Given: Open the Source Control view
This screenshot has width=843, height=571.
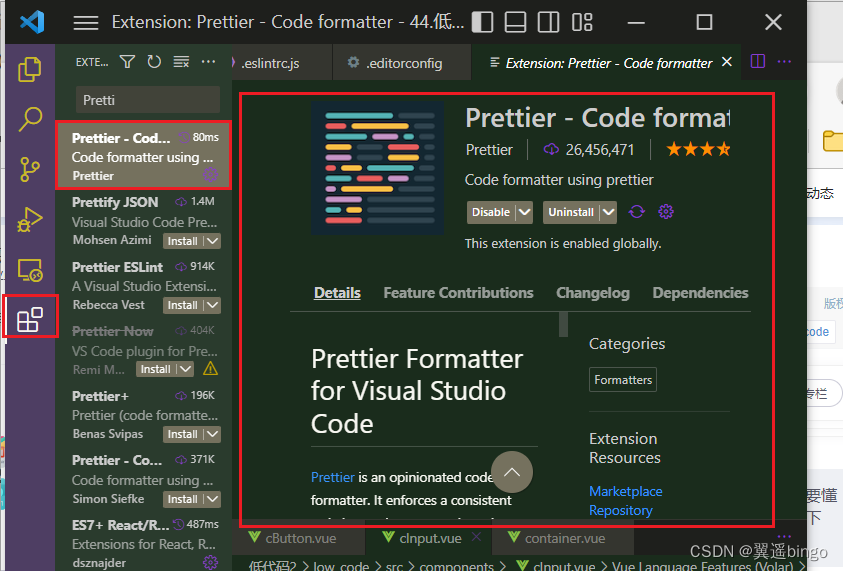Looking at the screenshot, I should pos(30,169).
